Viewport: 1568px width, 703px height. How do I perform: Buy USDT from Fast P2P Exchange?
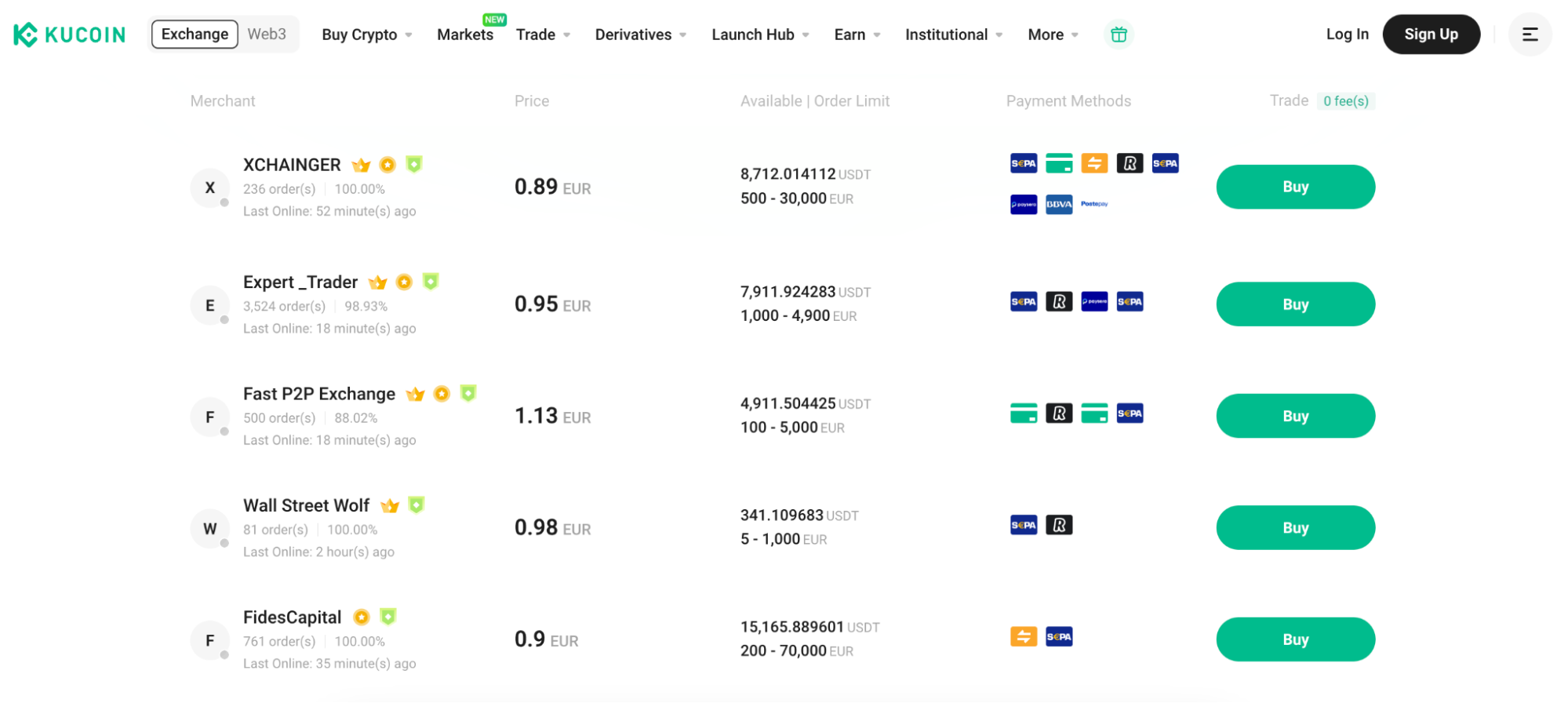coord(1295,416)
